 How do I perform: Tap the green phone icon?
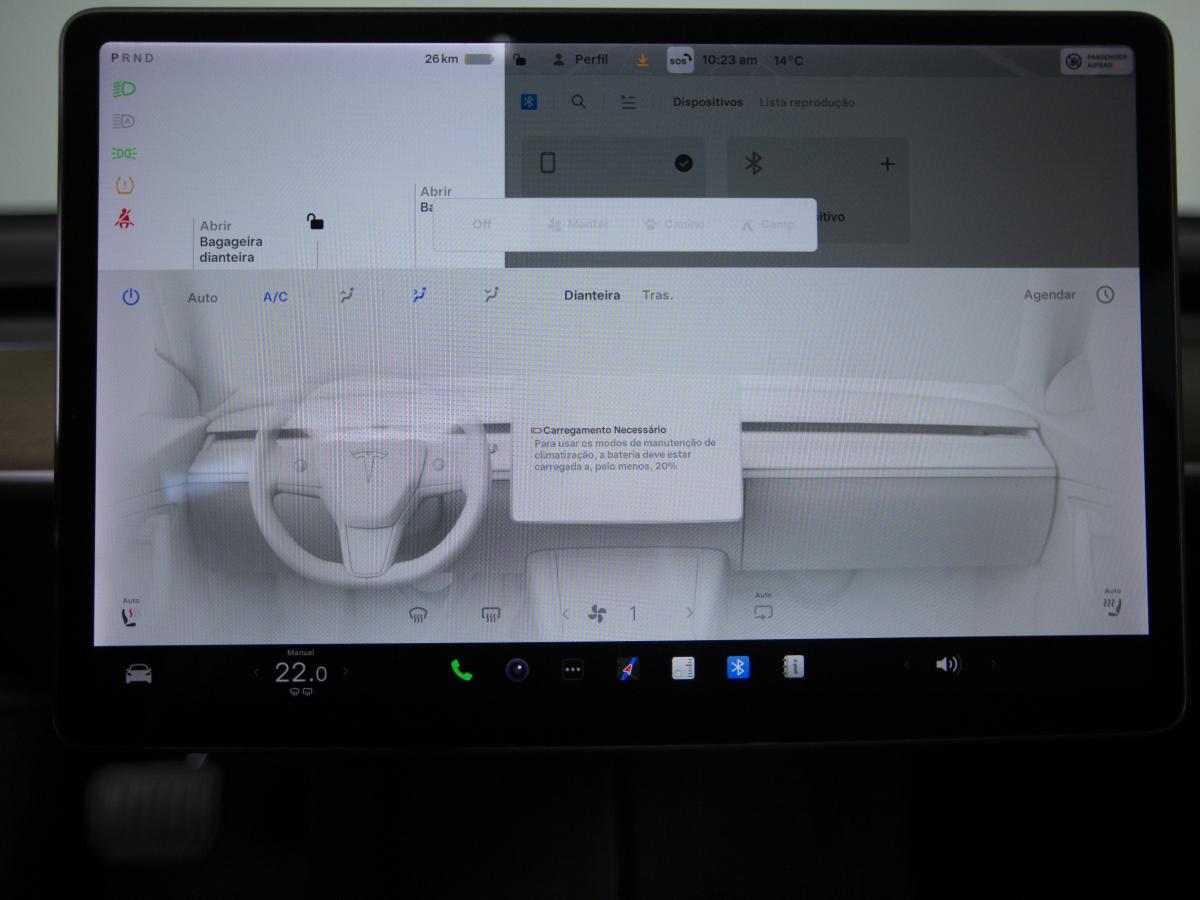(x=461, y=670)
